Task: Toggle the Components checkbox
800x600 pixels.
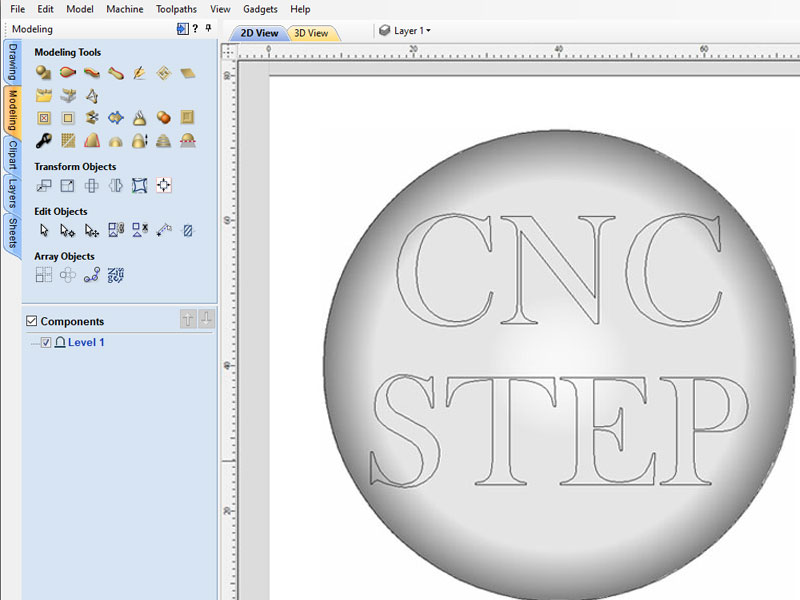Action: (30, 321)
